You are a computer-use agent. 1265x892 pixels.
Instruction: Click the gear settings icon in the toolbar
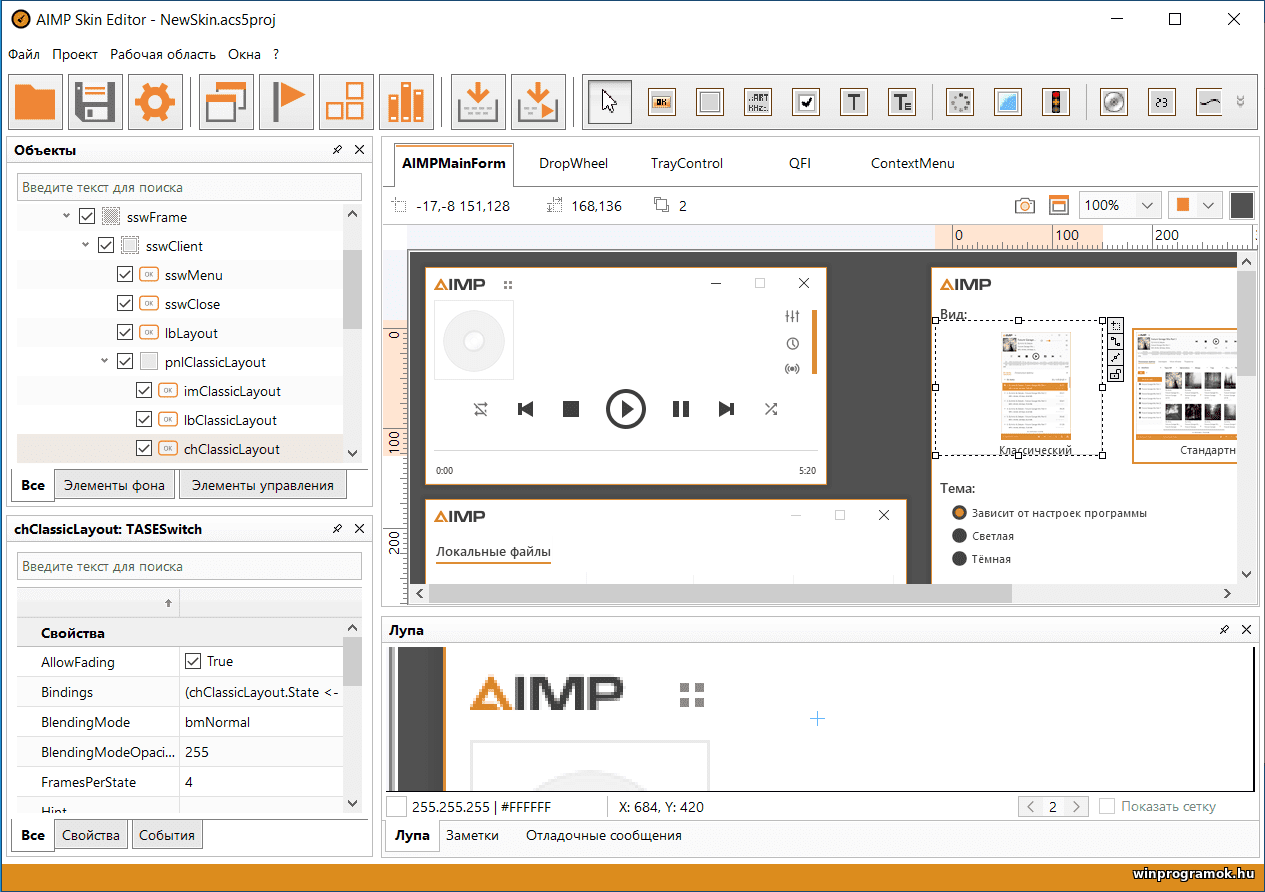click(155, 101)
